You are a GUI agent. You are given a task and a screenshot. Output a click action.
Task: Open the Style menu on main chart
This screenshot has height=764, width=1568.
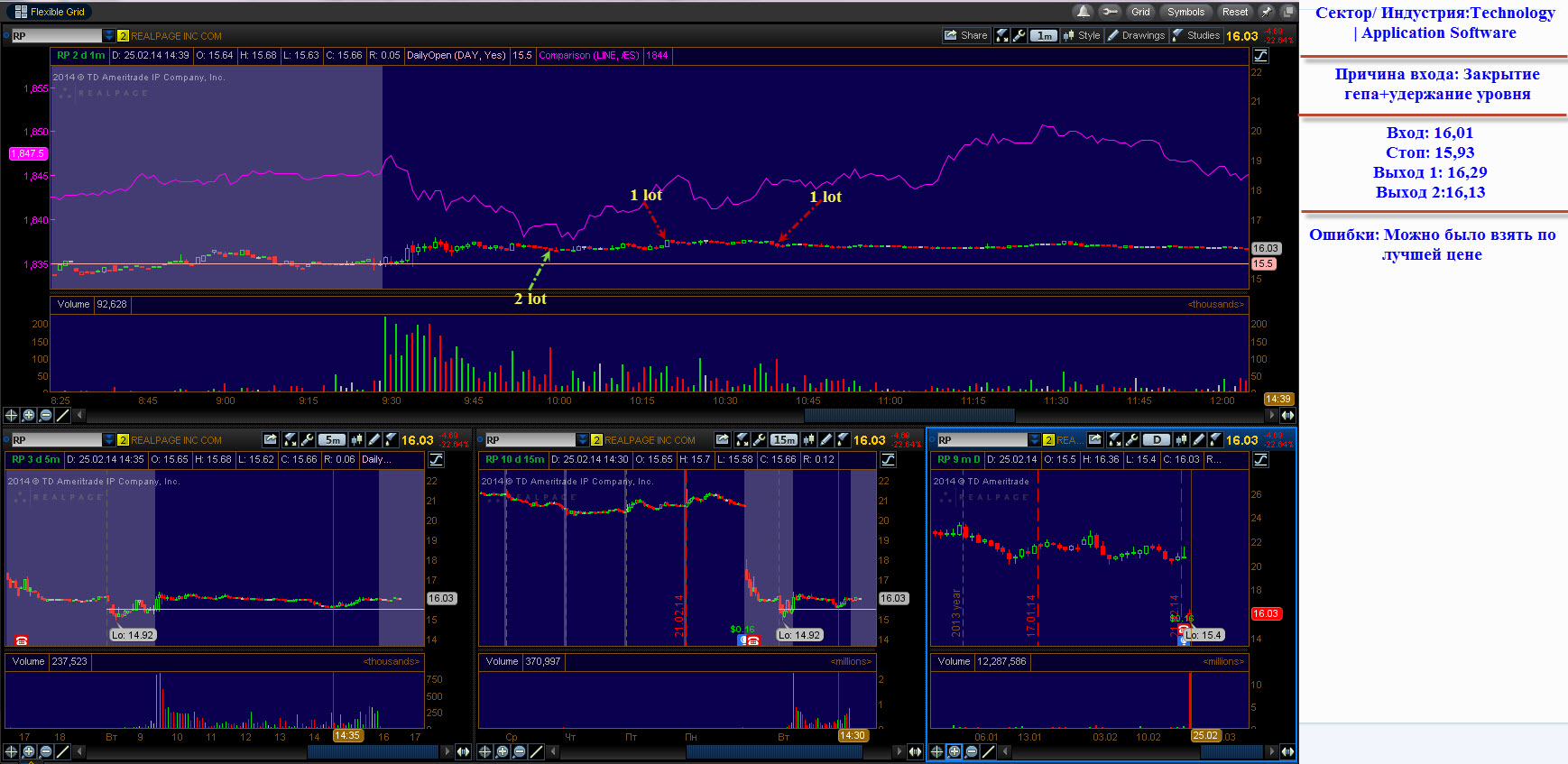(x=1082, y=36)
